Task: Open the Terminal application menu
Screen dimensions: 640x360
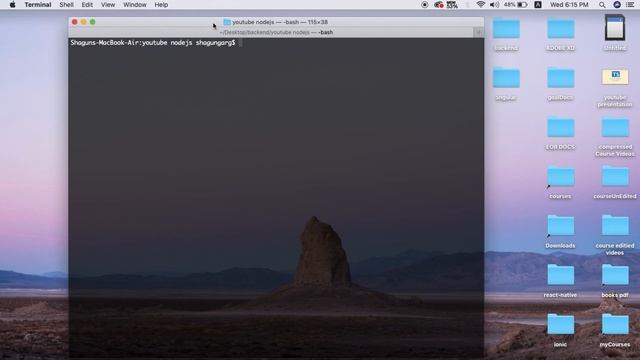Action: point(38,5)
